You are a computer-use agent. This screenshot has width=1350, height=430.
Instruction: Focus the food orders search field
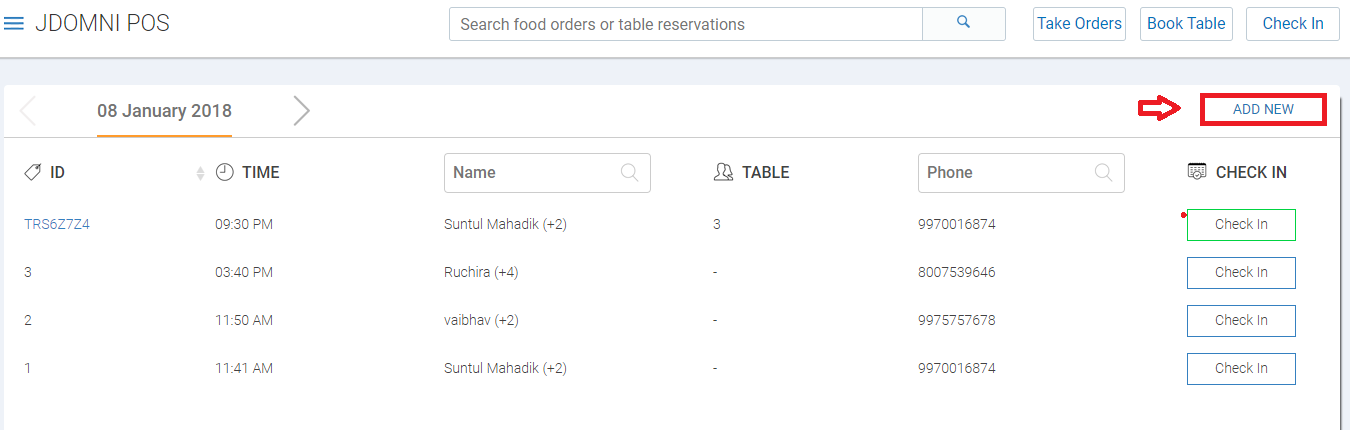tap(686, 24)
